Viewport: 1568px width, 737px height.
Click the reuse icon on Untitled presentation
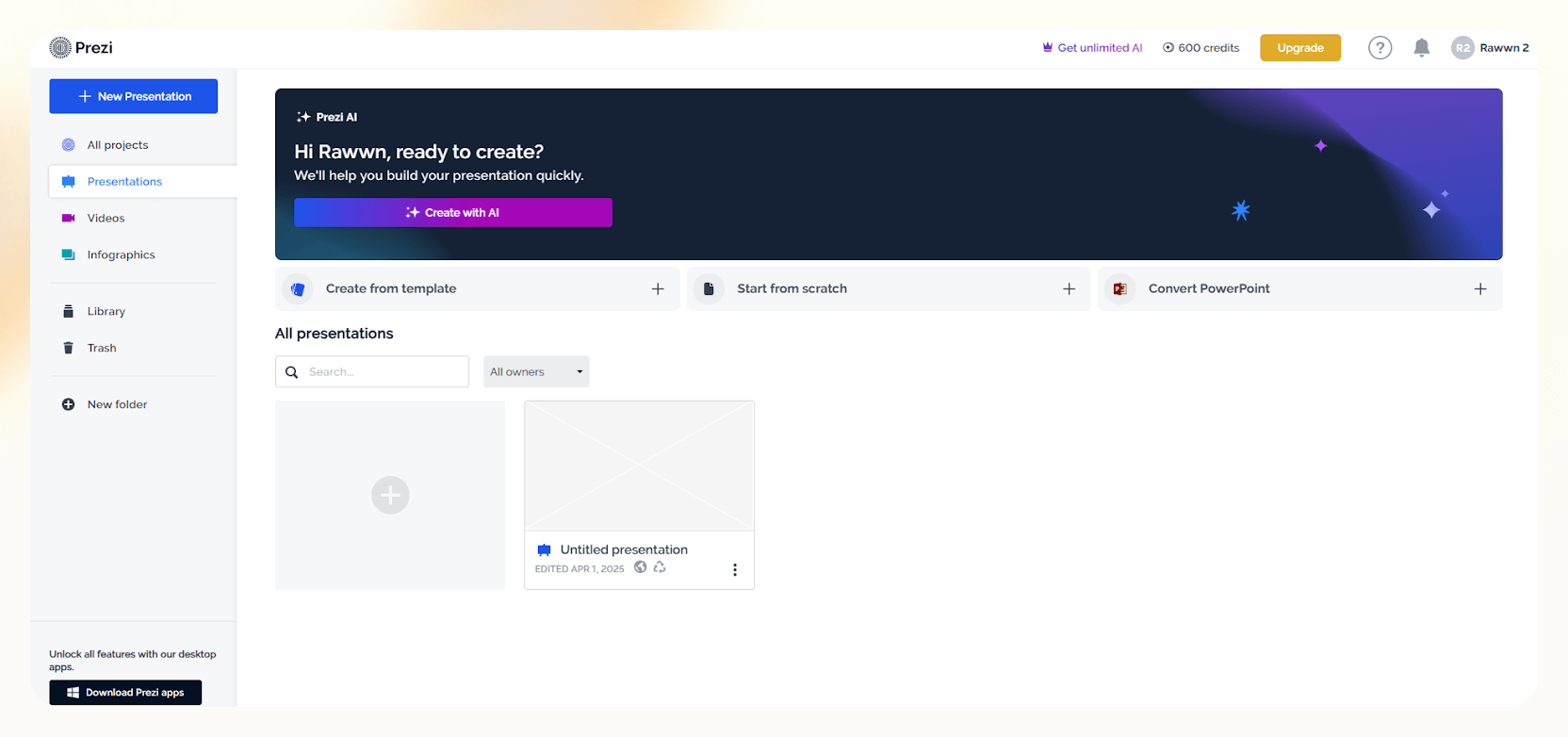coord(660,566)
